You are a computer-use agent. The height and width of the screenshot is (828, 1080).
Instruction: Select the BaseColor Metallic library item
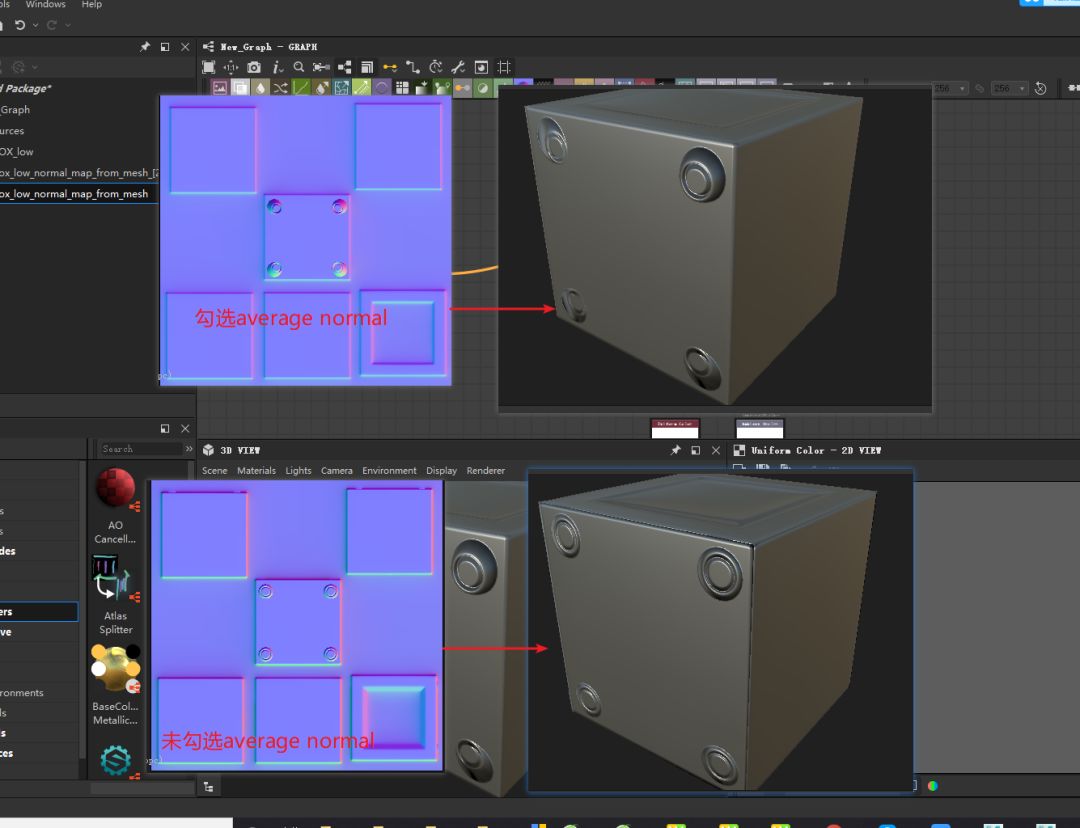tap(116, 685)
